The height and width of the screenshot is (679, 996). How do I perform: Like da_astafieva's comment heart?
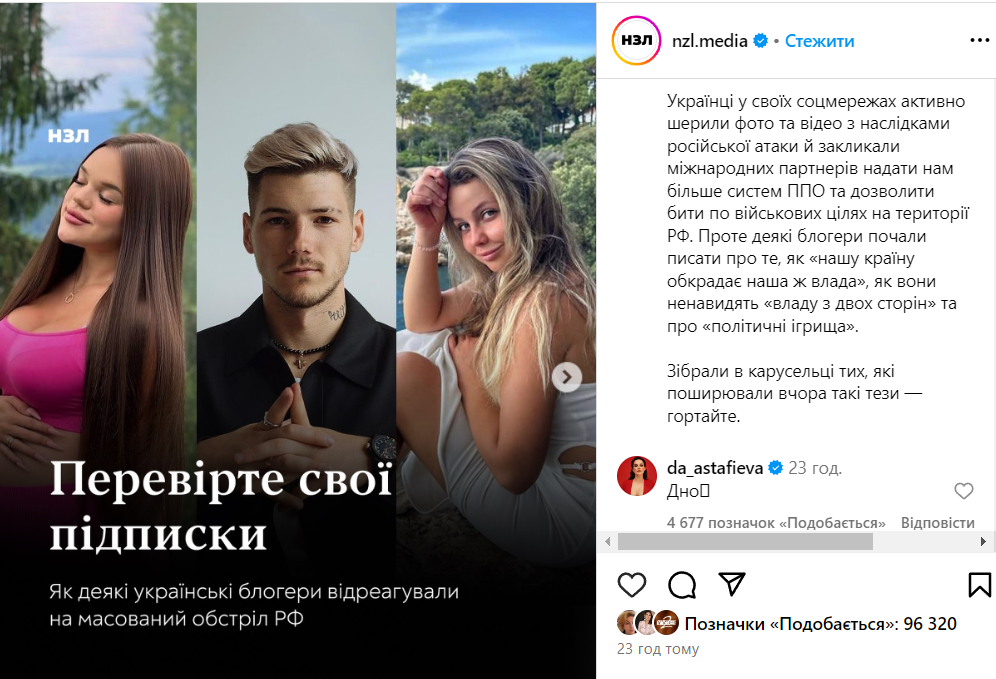pos(964,491)
